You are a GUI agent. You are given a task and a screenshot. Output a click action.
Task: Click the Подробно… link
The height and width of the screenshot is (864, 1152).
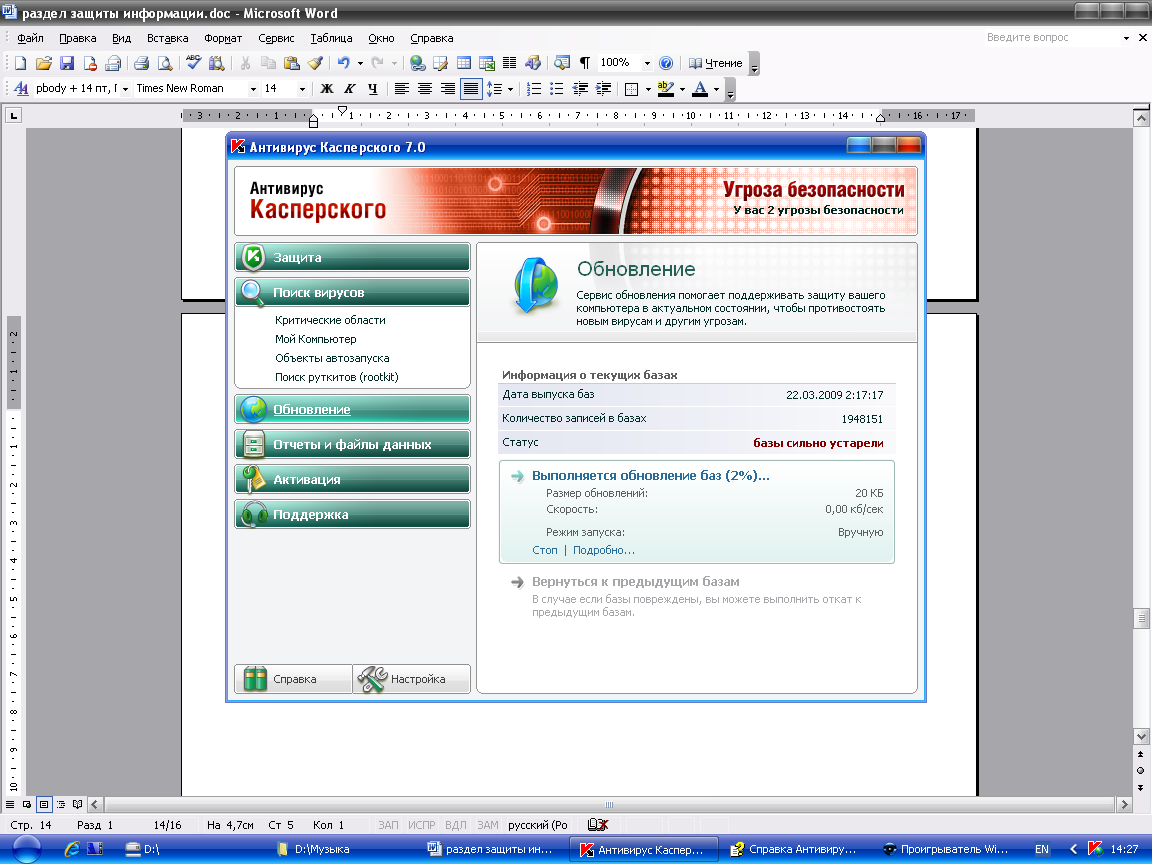click(x=604, y=550)
